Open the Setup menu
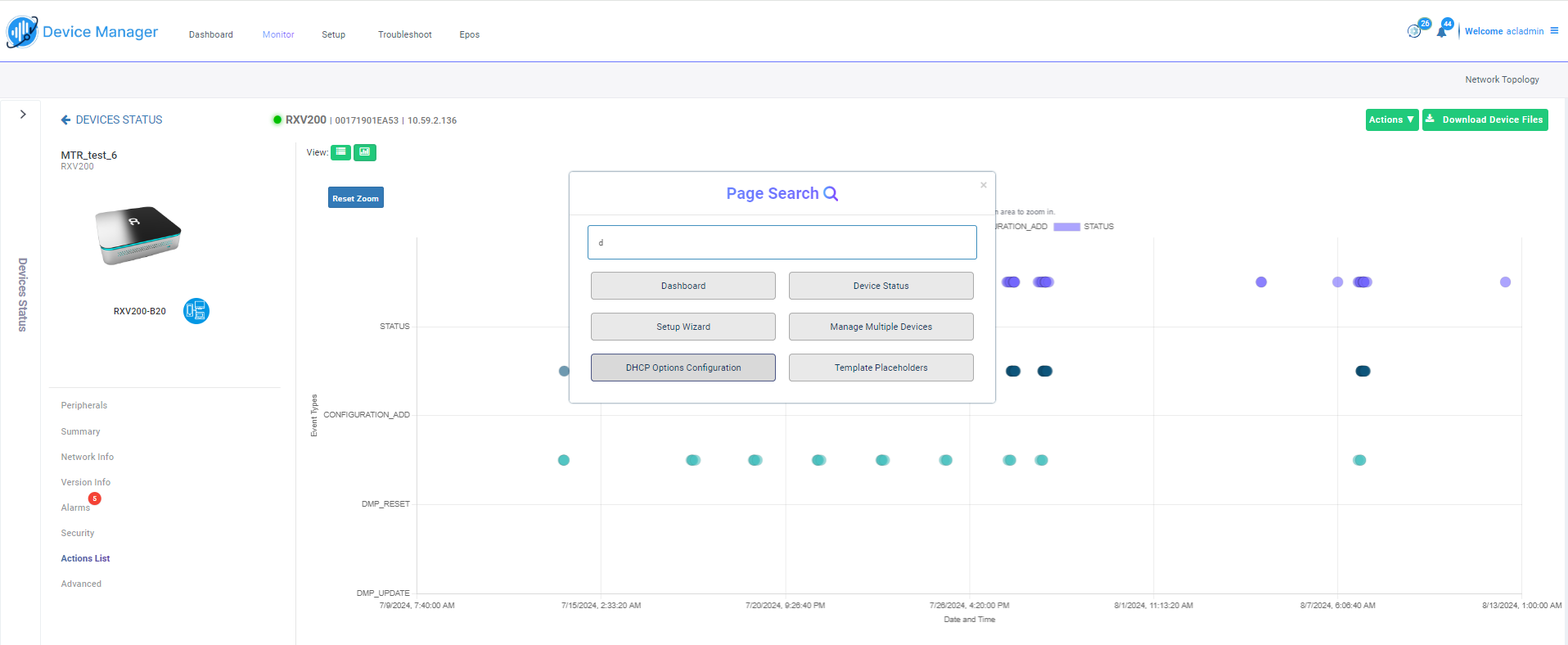Screen dimensions: 1568x645 [x=333, y=34]
